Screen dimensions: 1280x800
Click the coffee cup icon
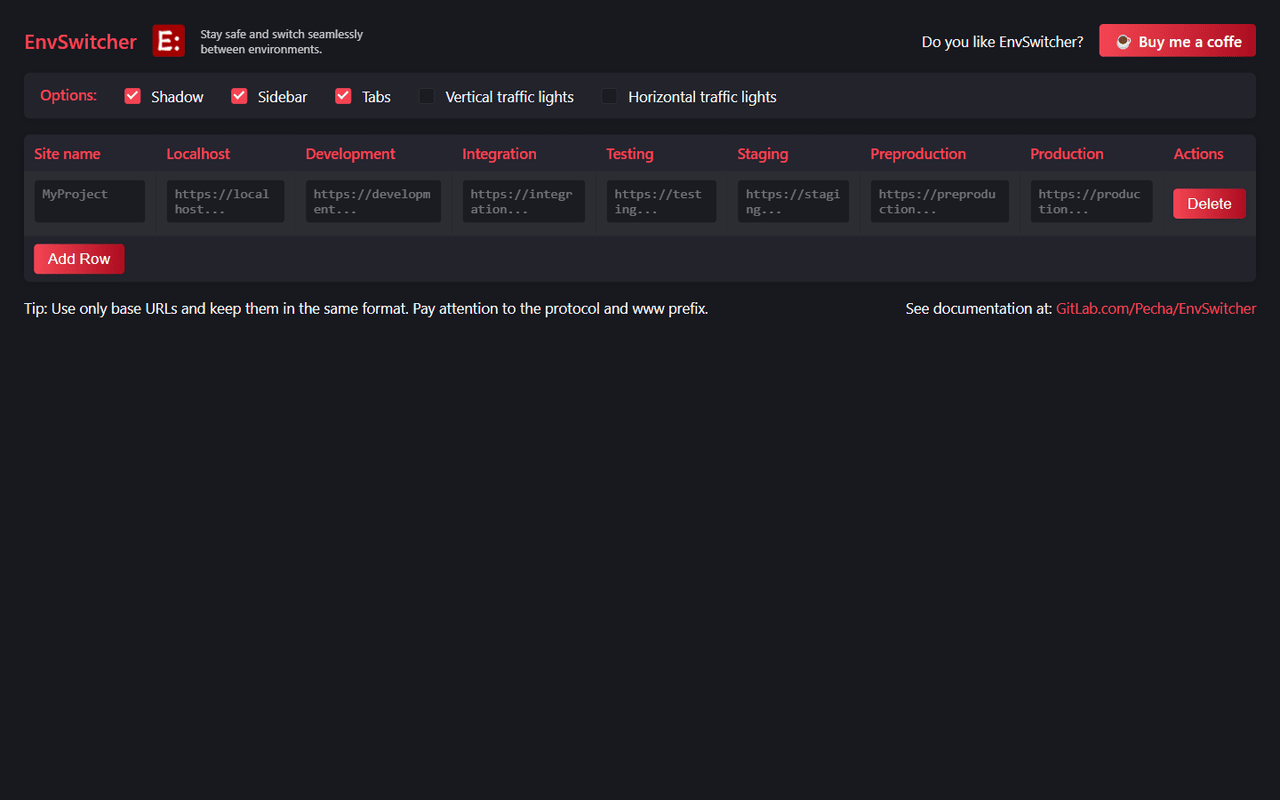click(1123, 42)
